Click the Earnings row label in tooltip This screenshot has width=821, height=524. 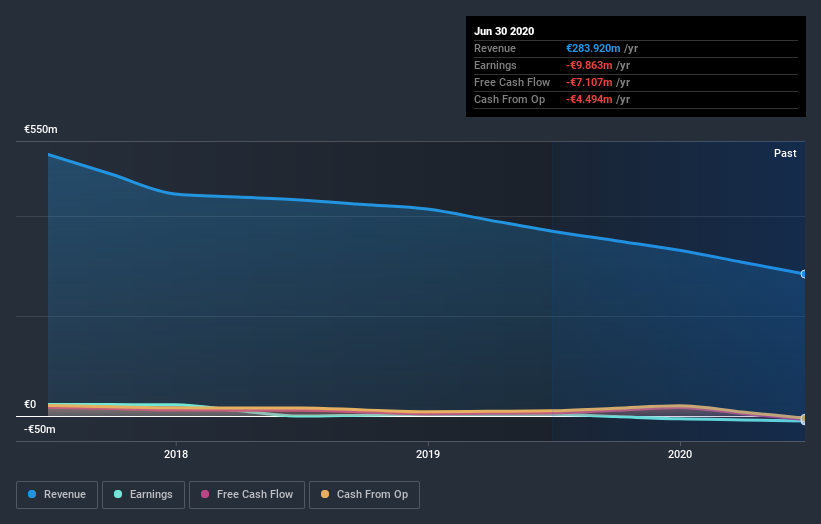[495, 65]
